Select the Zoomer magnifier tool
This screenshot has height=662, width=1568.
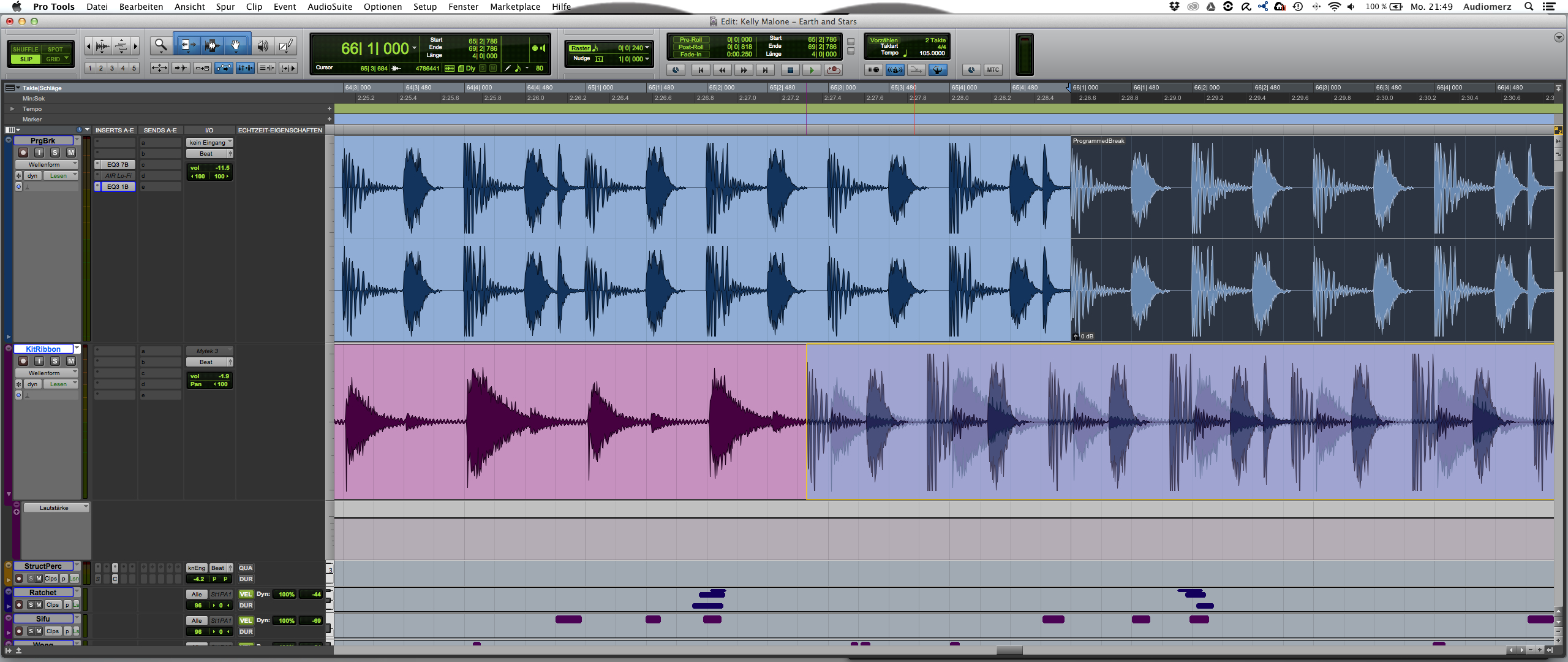160,45
